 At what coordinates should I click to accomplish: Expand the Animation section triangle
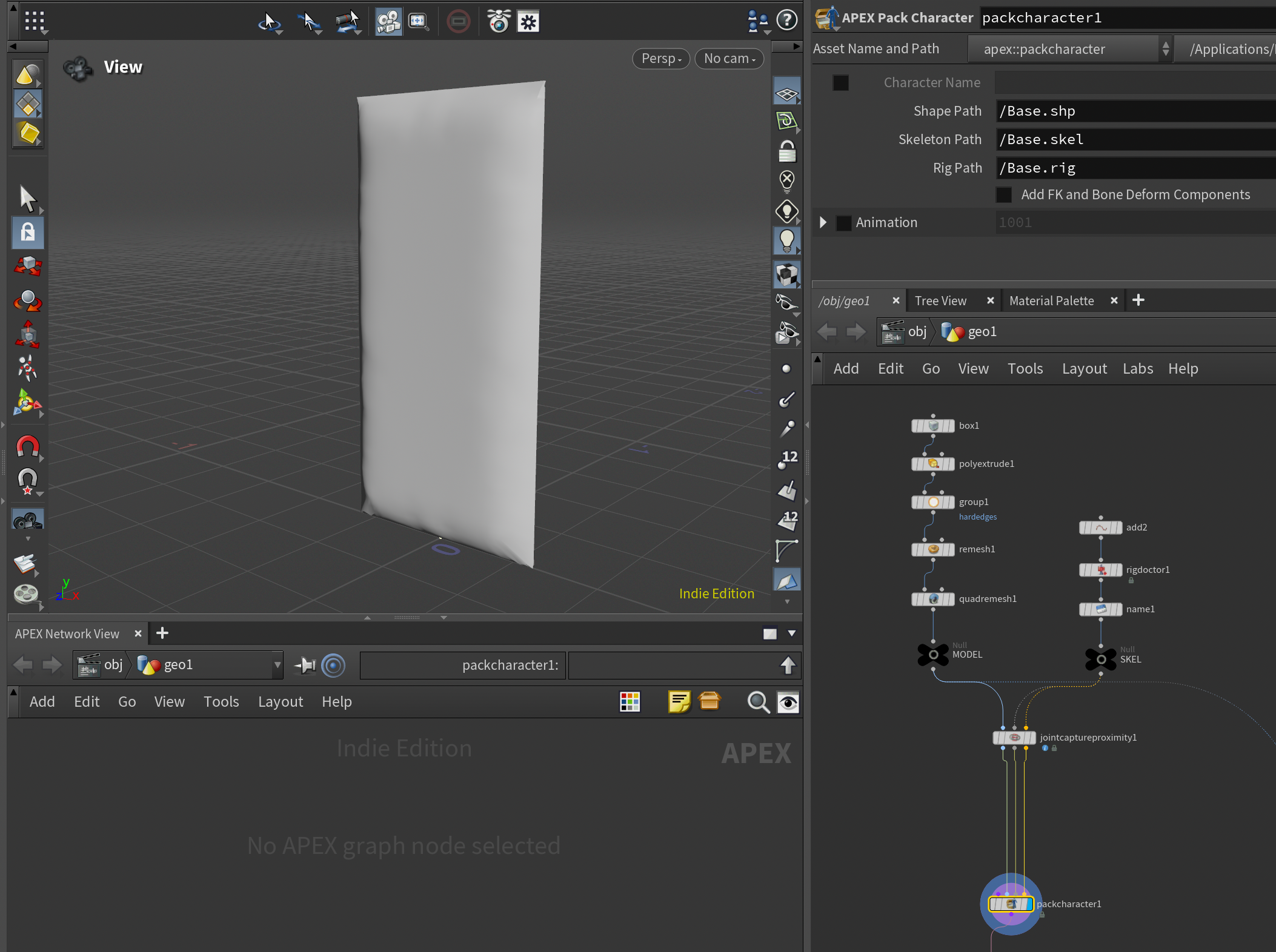click(x=823, y=222)
